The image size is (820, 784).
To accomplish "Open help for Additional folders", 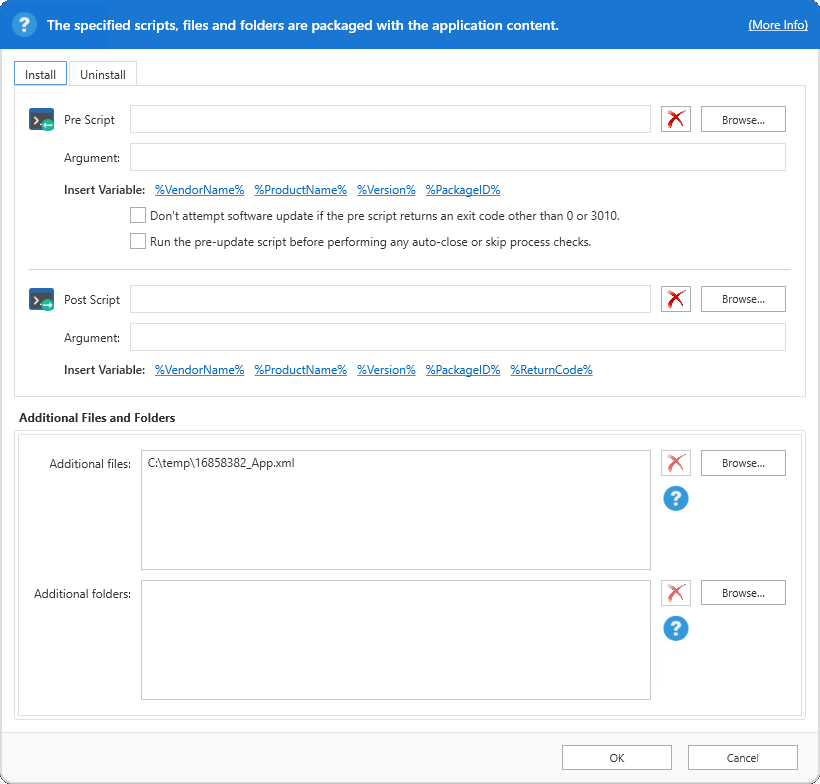I will pyautogui.click(x=675, y=628).
